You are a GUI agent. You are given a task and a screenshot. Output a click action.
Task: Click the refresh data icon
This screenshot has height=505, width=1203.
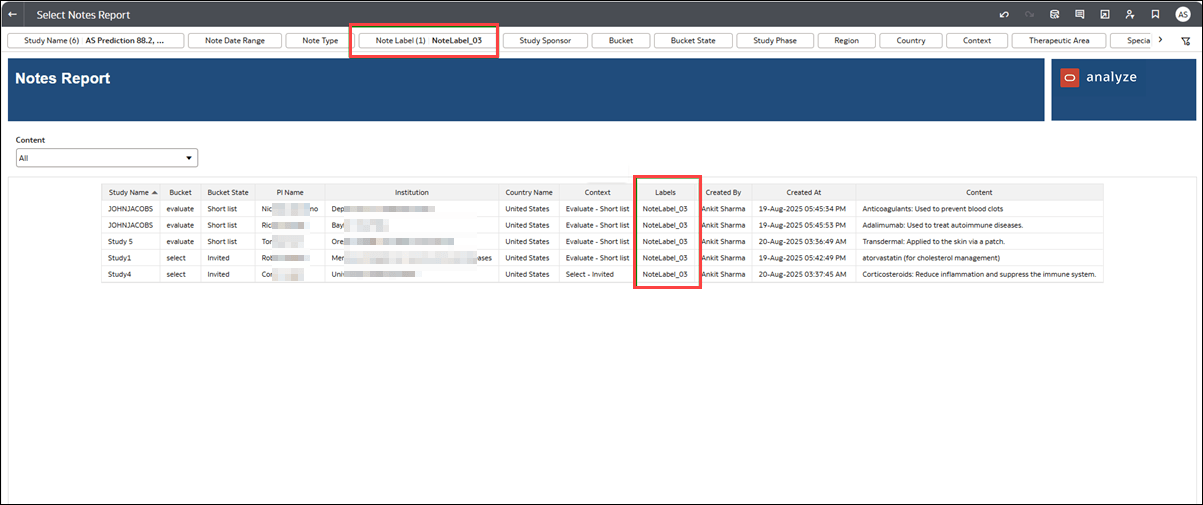1054,15
